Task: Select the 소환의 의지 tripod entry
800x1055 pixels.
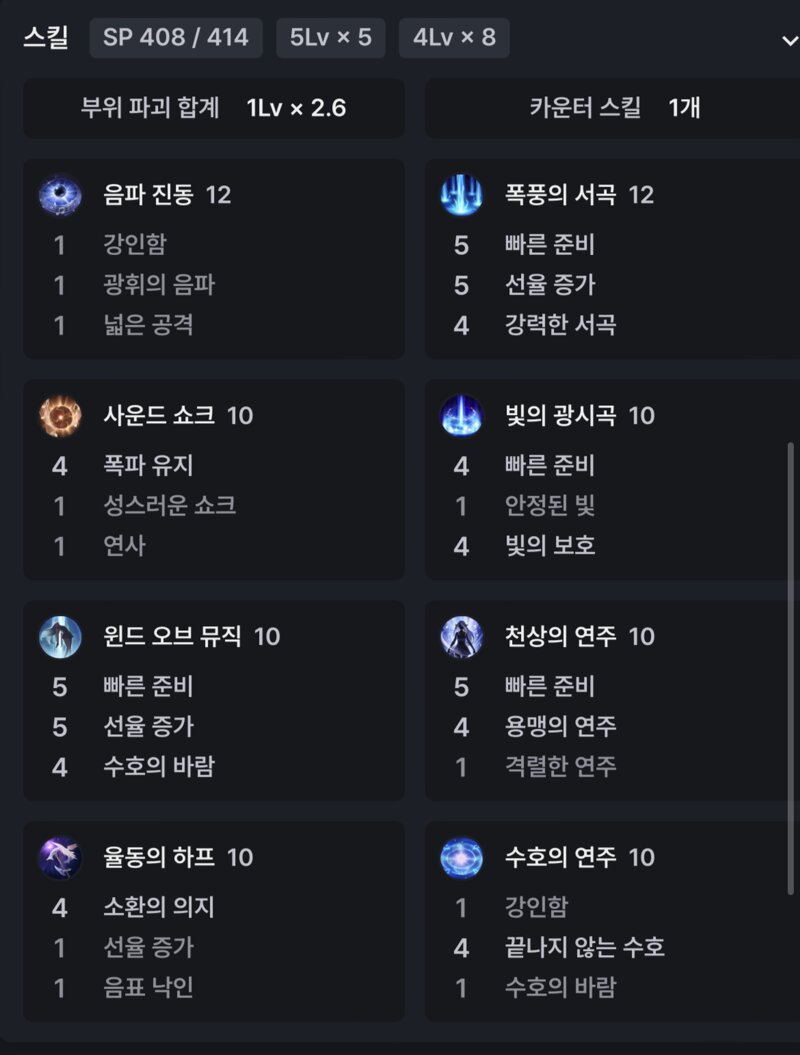Action: click(x=159, y=907)
